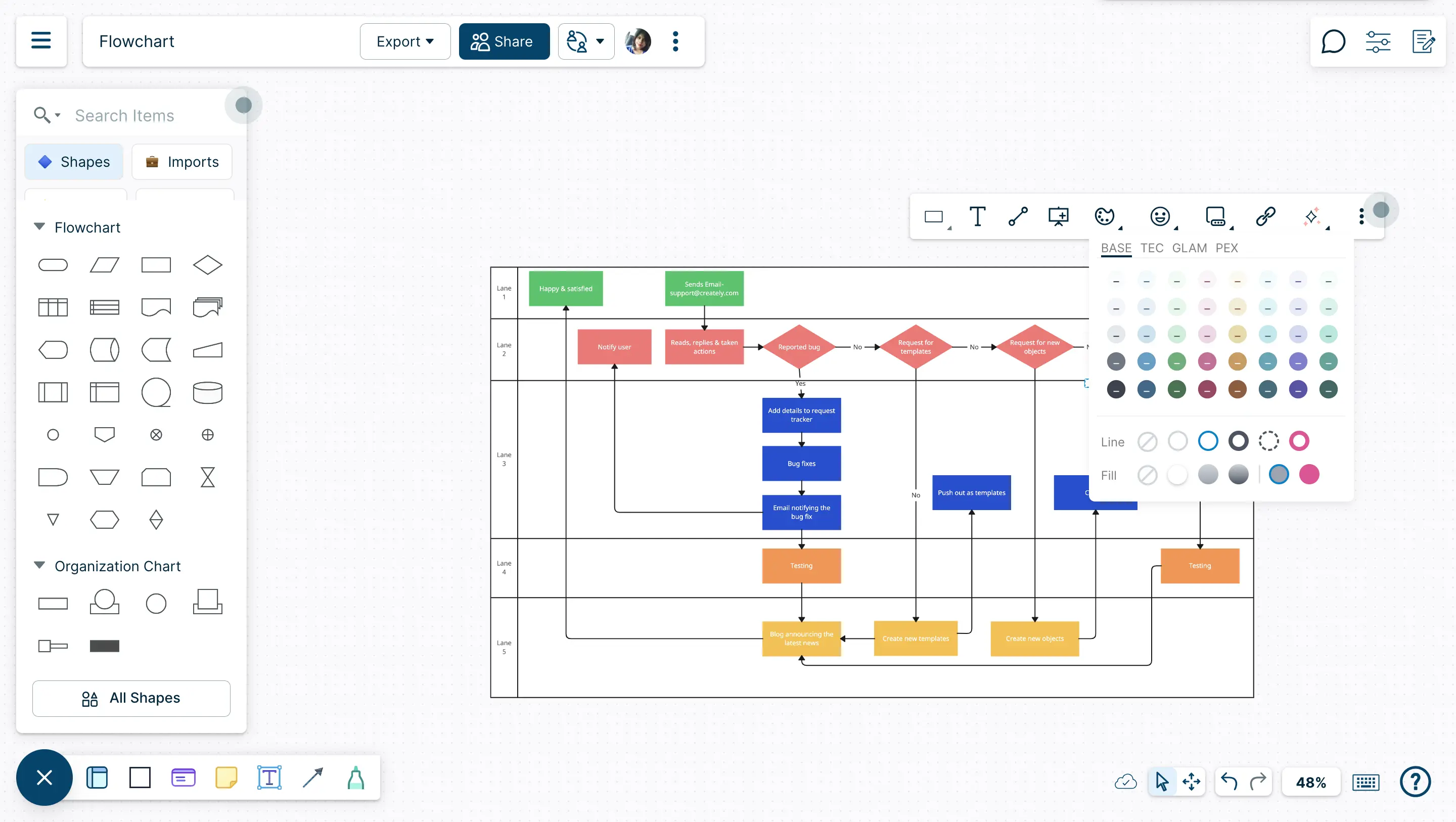Select the Shapes tab
This screenshot has height=822, width=1456.
(73, 162)
